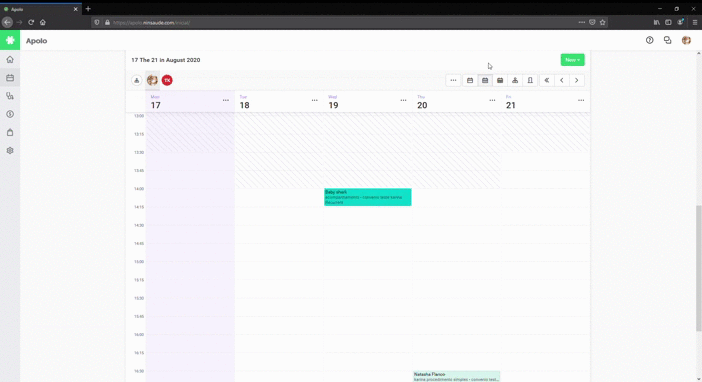Image resolution: width=702 pixels, height=382 pixels.
Task: Click the page vertical scrollbar thumb
Action: click(x=698, y=268)
